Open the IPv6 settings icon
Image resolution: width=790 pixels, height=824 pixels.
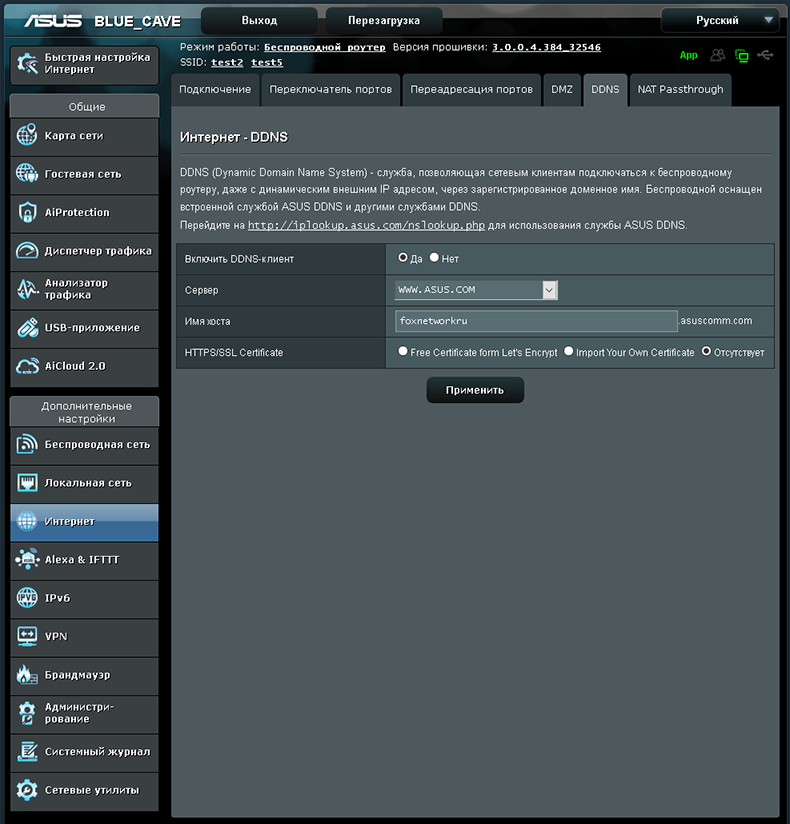[27, 598]
